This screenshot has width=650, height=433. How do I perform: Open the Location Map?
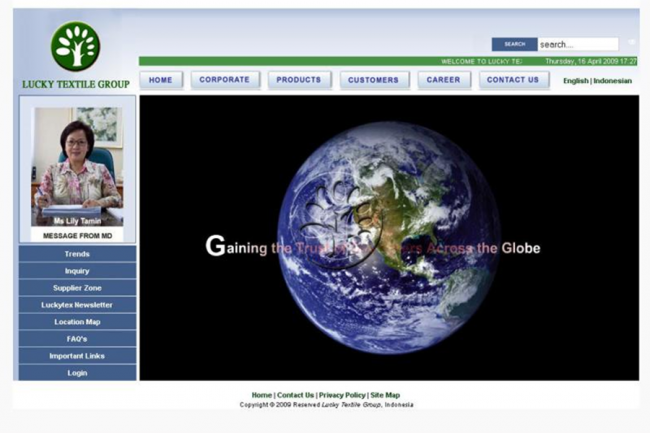[77, 322]
